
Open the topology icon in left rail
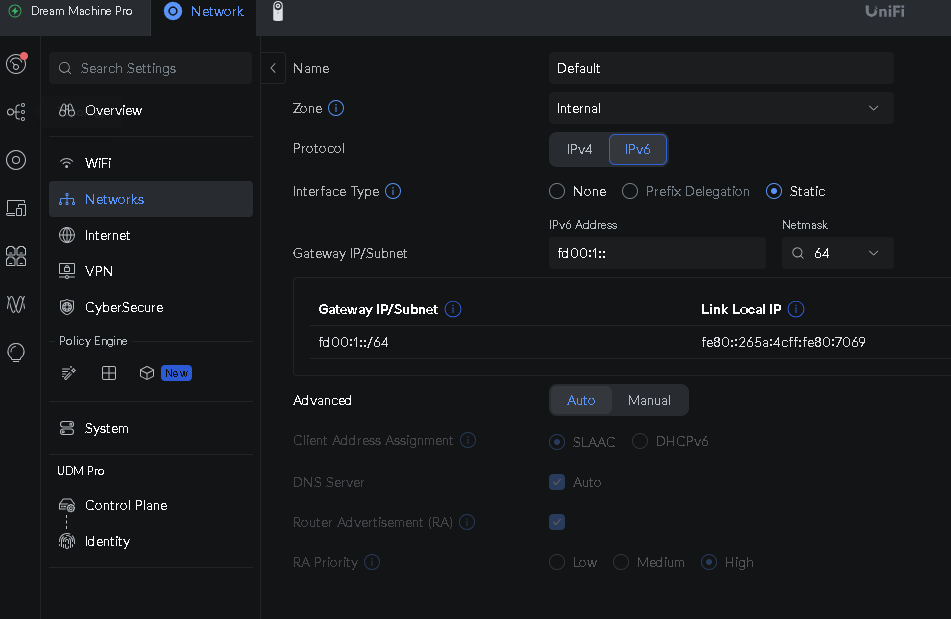point(16,112)
